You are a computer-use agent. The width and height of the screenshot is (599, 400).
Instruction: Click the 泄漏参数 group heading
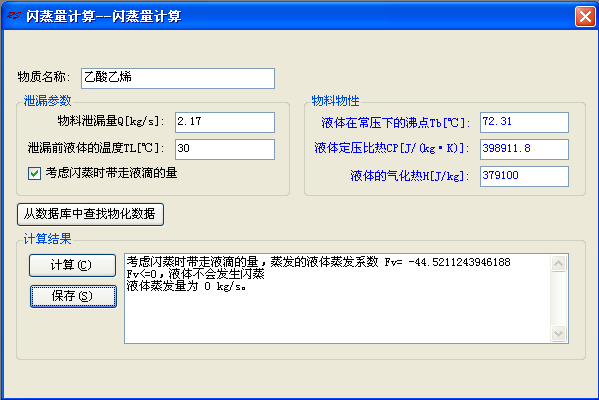tap(47, 101)
